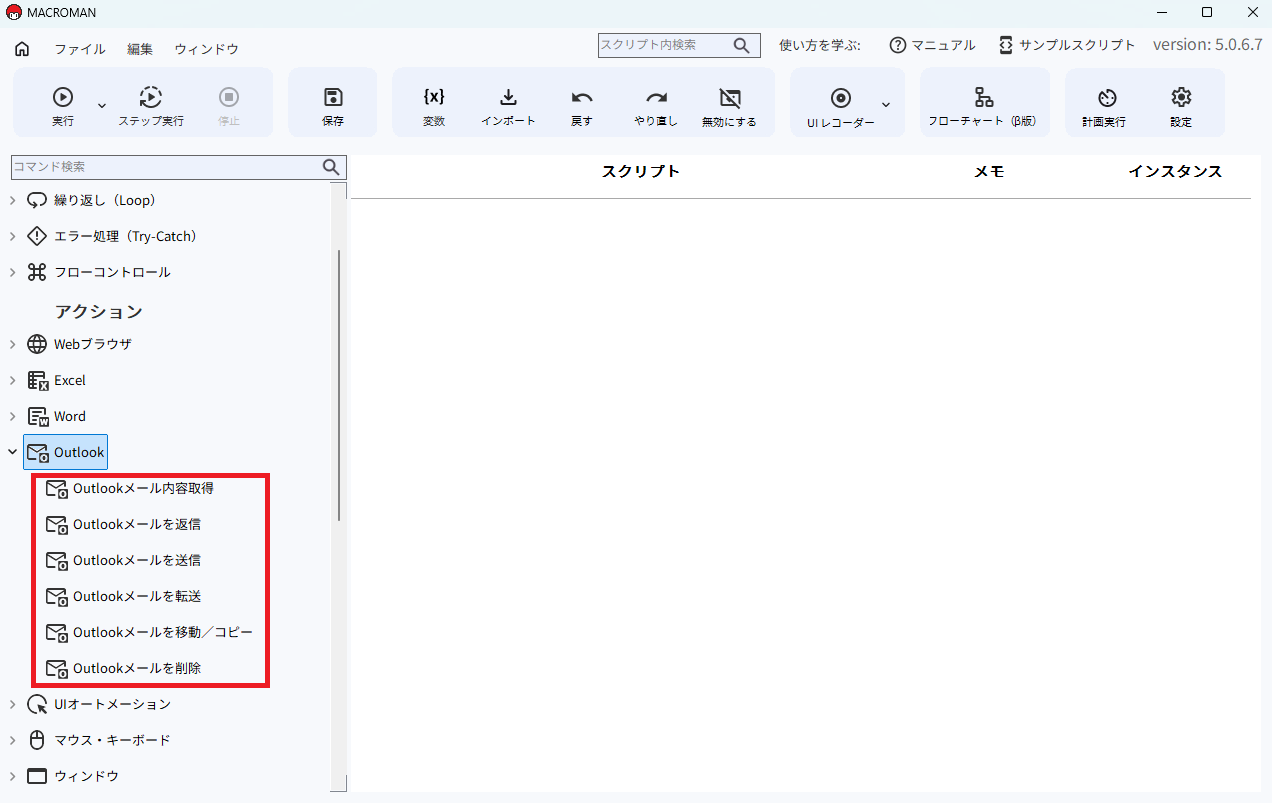This screenshot has width=1272, height=803.
Task: Expand ウィンドウ tree category
Action: tap(13, 776)
